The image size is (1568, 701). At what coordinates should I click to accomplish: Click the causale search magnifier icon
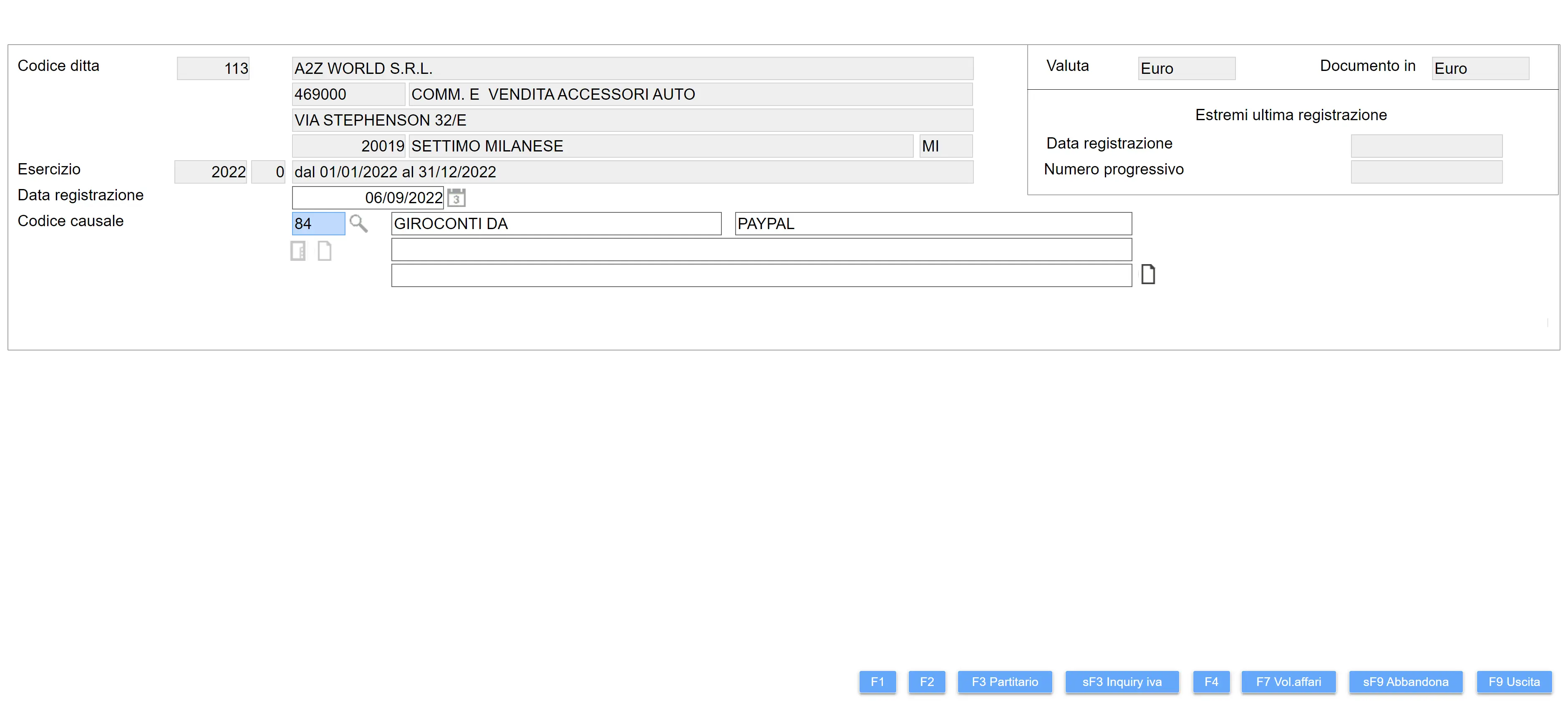pyautogui.click(x=358, y=224)
